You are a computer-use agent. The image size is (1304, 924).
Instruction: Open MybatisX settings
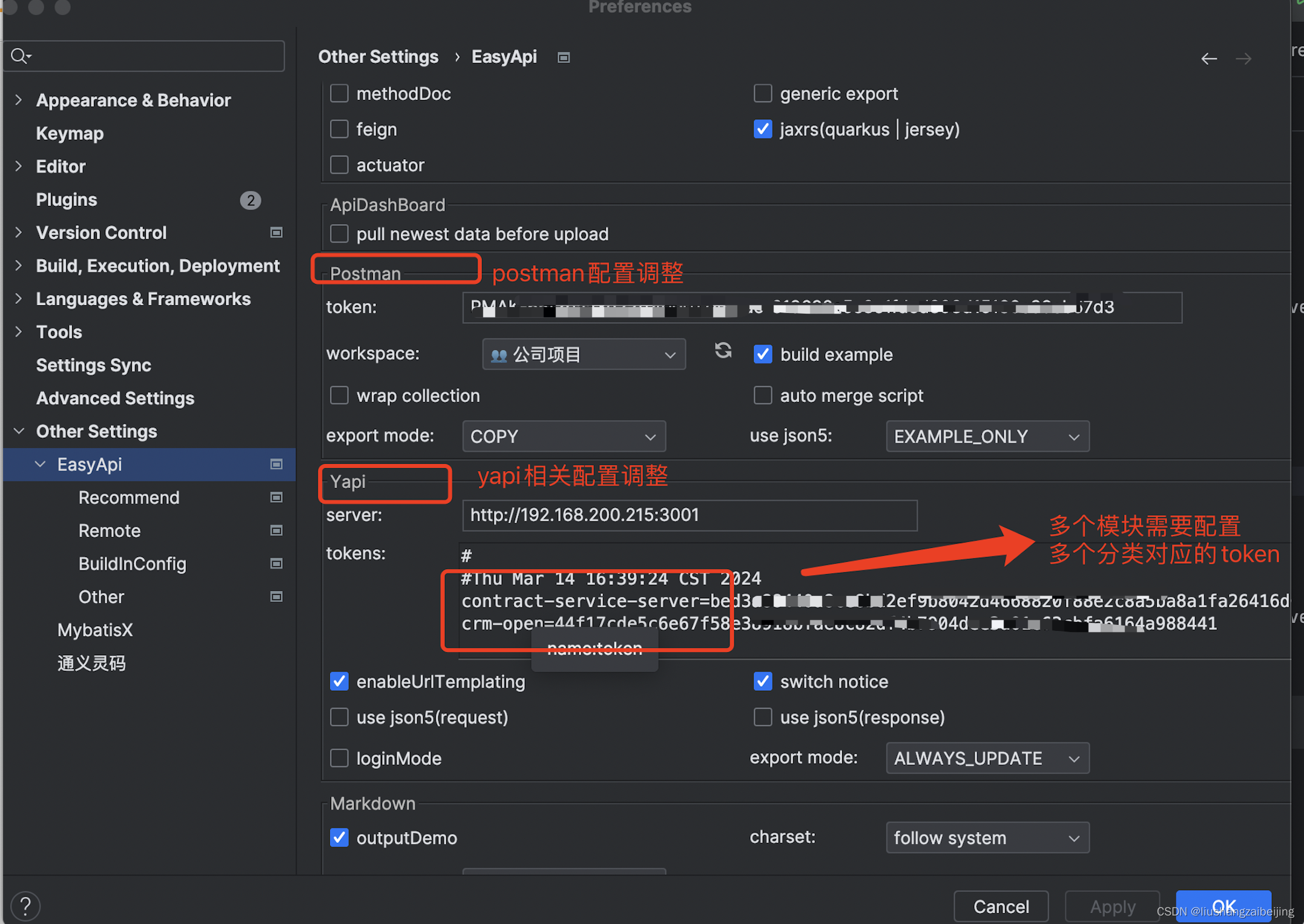(95, 630)
